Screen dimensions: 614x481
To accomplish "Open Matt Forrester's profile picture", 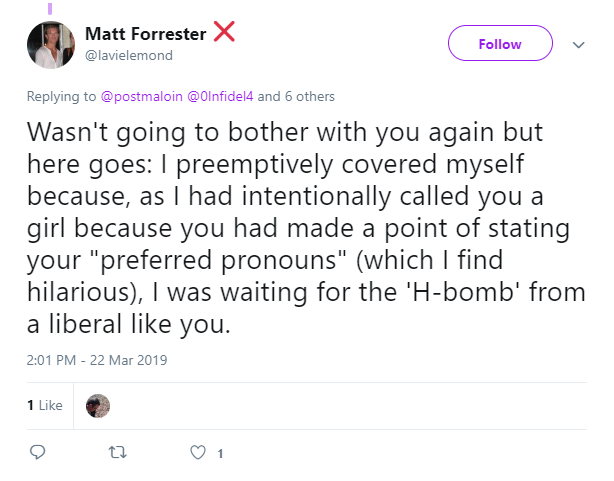I will [51, 45].
